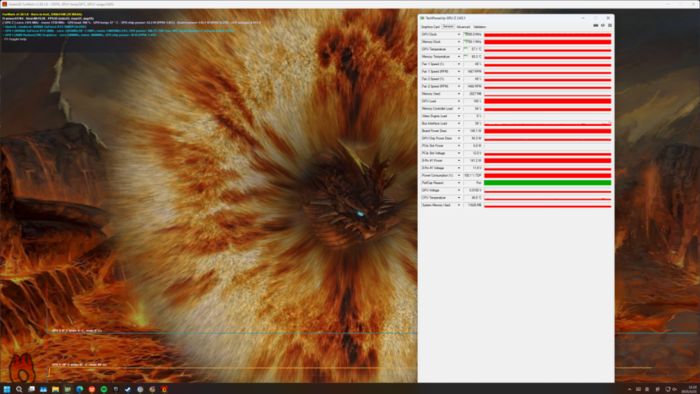
Task: Launch File Explorer from the taskbar
Action: coord(55,389)
